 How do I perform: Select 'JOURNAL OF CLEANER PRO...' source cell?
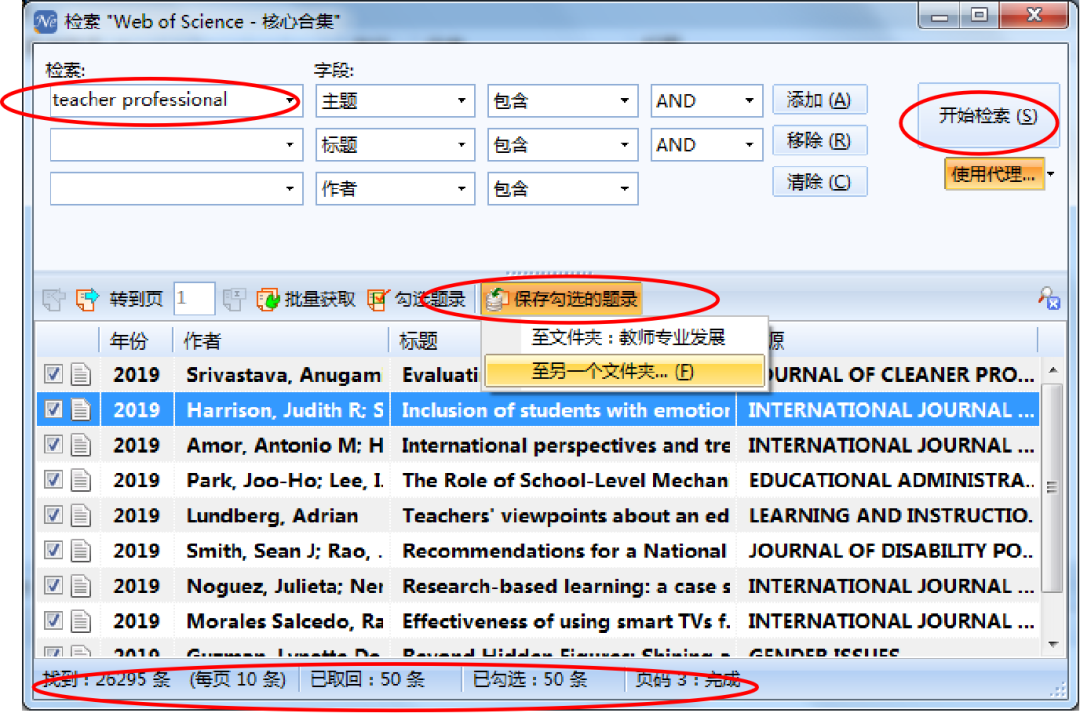[x=891, y=375]
